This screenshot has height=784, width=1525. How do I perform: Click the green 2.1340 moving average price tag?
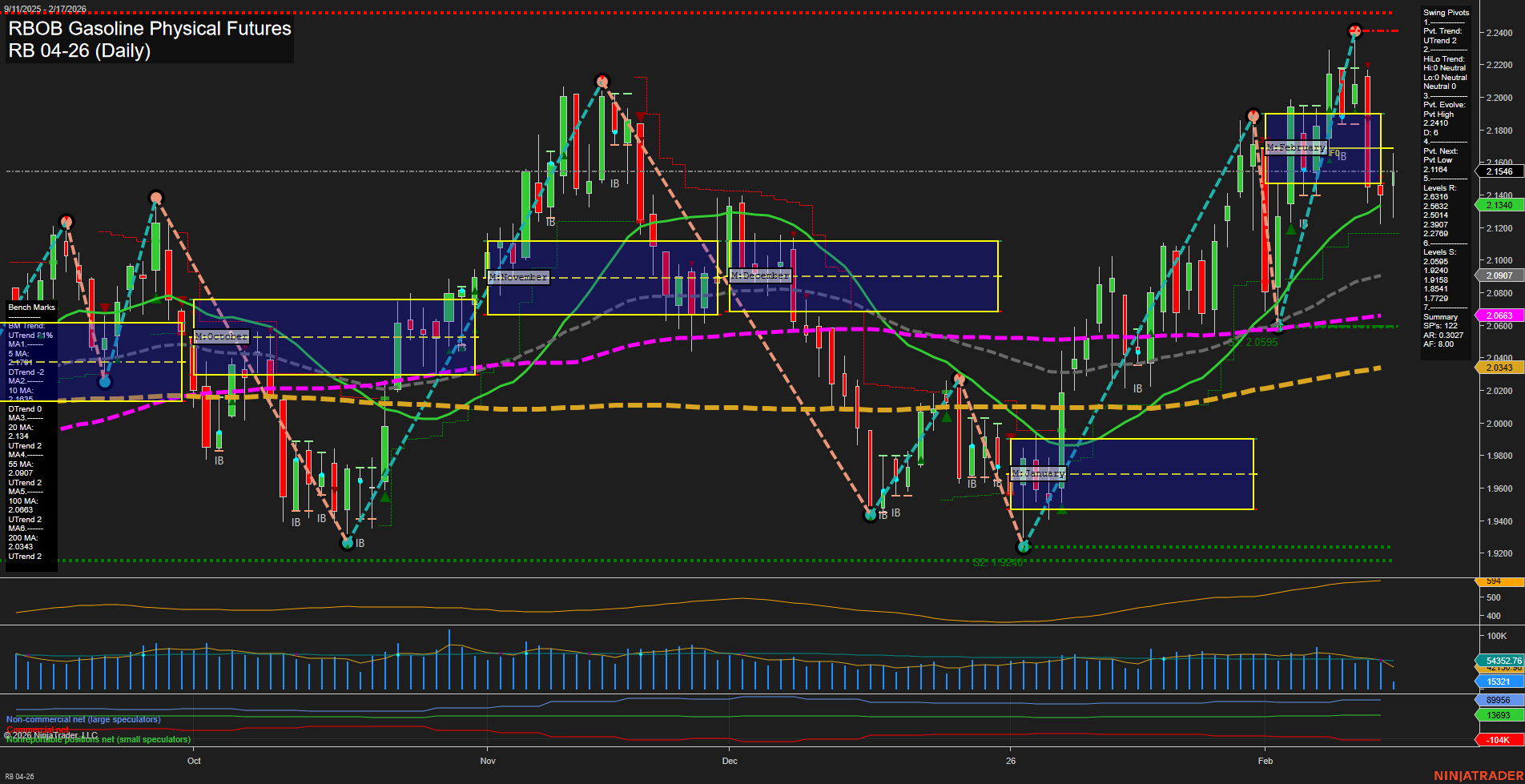pos(1499,205)
